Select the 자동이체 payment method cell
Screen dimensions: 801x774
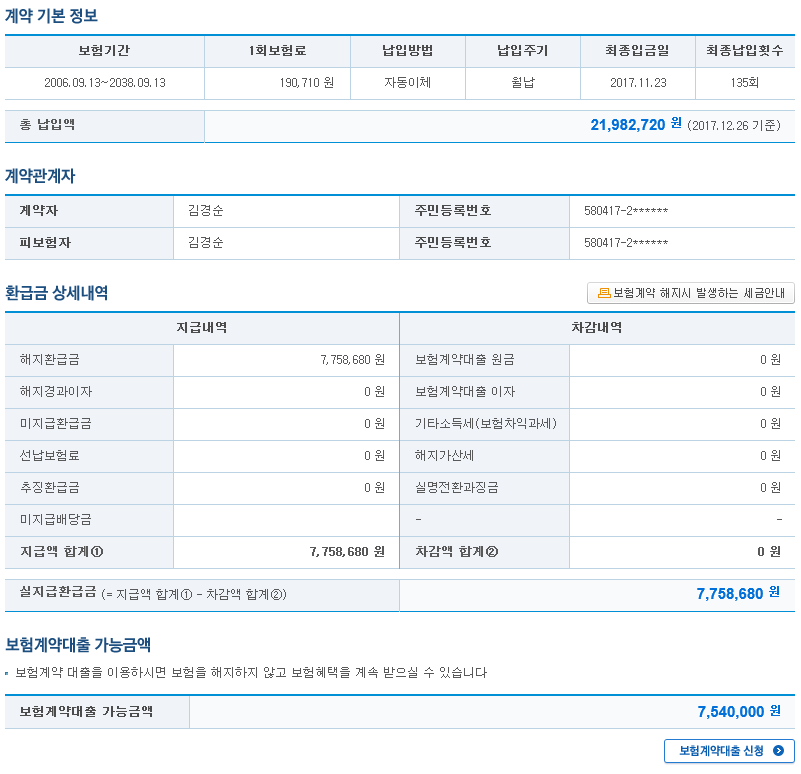407,83
